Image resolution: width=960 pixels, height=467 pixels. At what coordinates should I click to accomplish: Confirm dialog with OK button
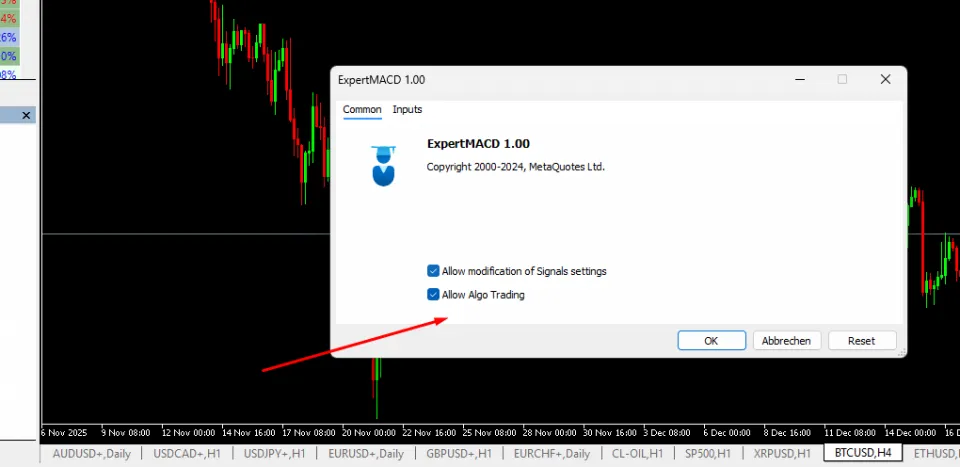pos(711,341)
